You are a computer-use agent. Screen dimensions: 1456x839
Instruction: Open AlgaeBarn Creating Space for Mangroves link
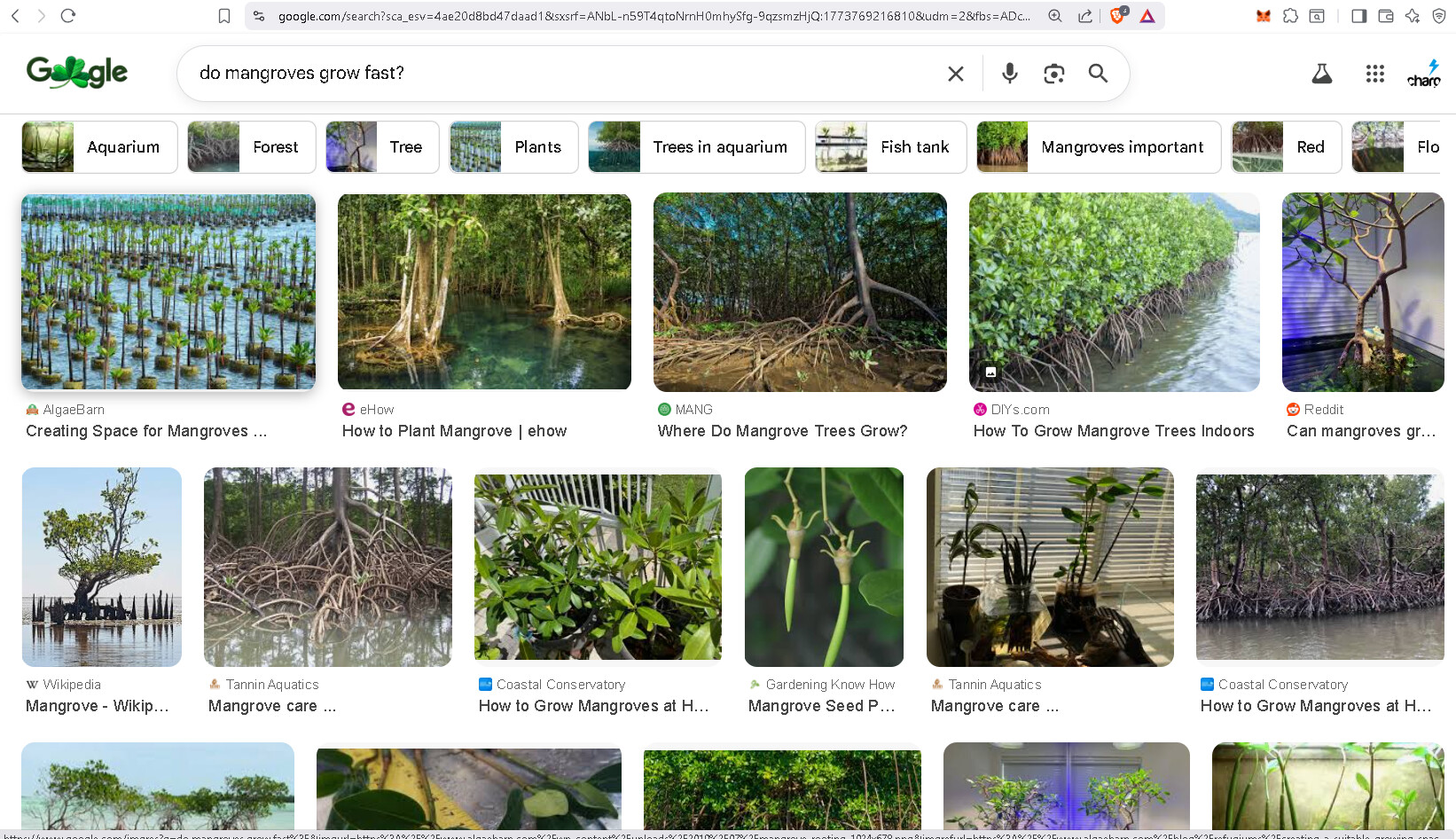pyautogui.click(x=146, y=431)
